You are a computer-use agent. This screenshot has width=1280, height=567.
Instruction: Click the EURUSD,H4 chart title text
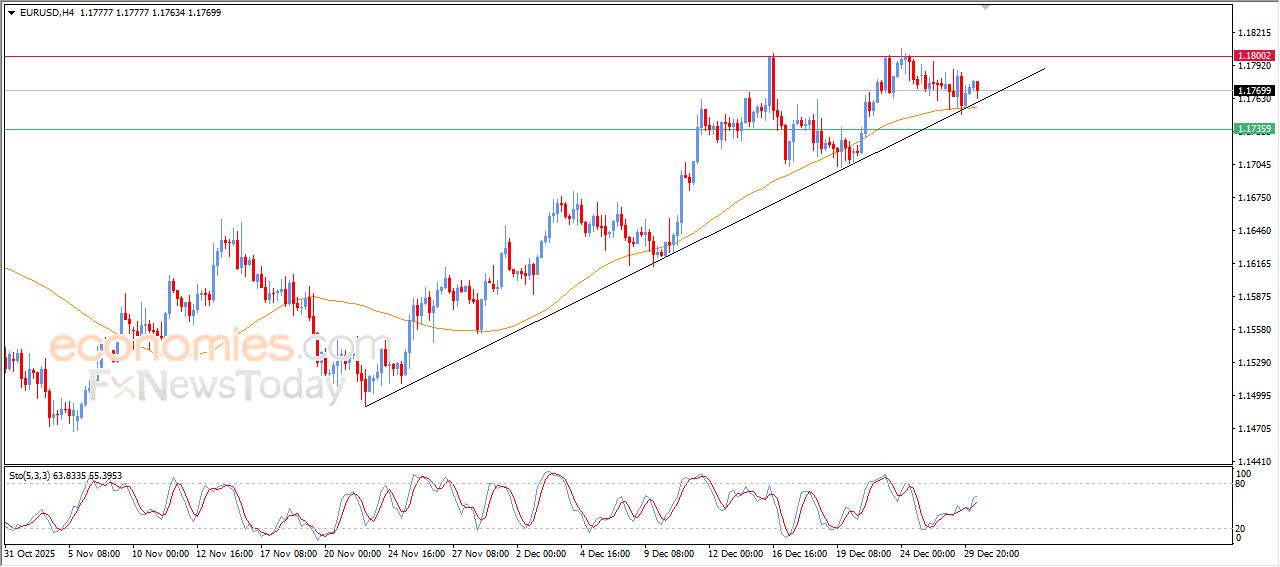(x=46, y=12)
